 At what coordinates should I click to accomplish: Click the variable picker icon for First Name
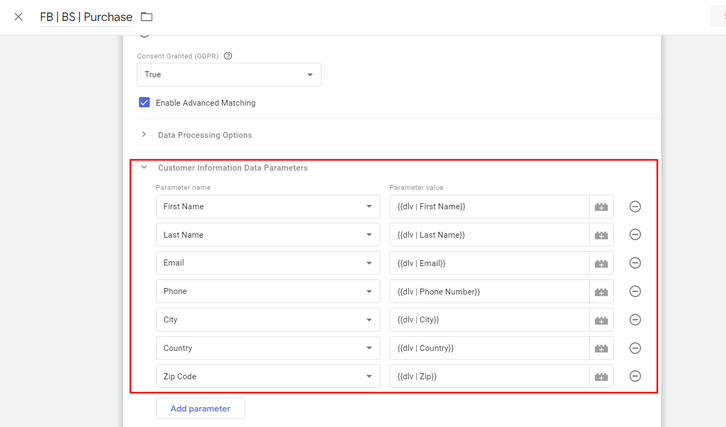(x=601, y=207)
